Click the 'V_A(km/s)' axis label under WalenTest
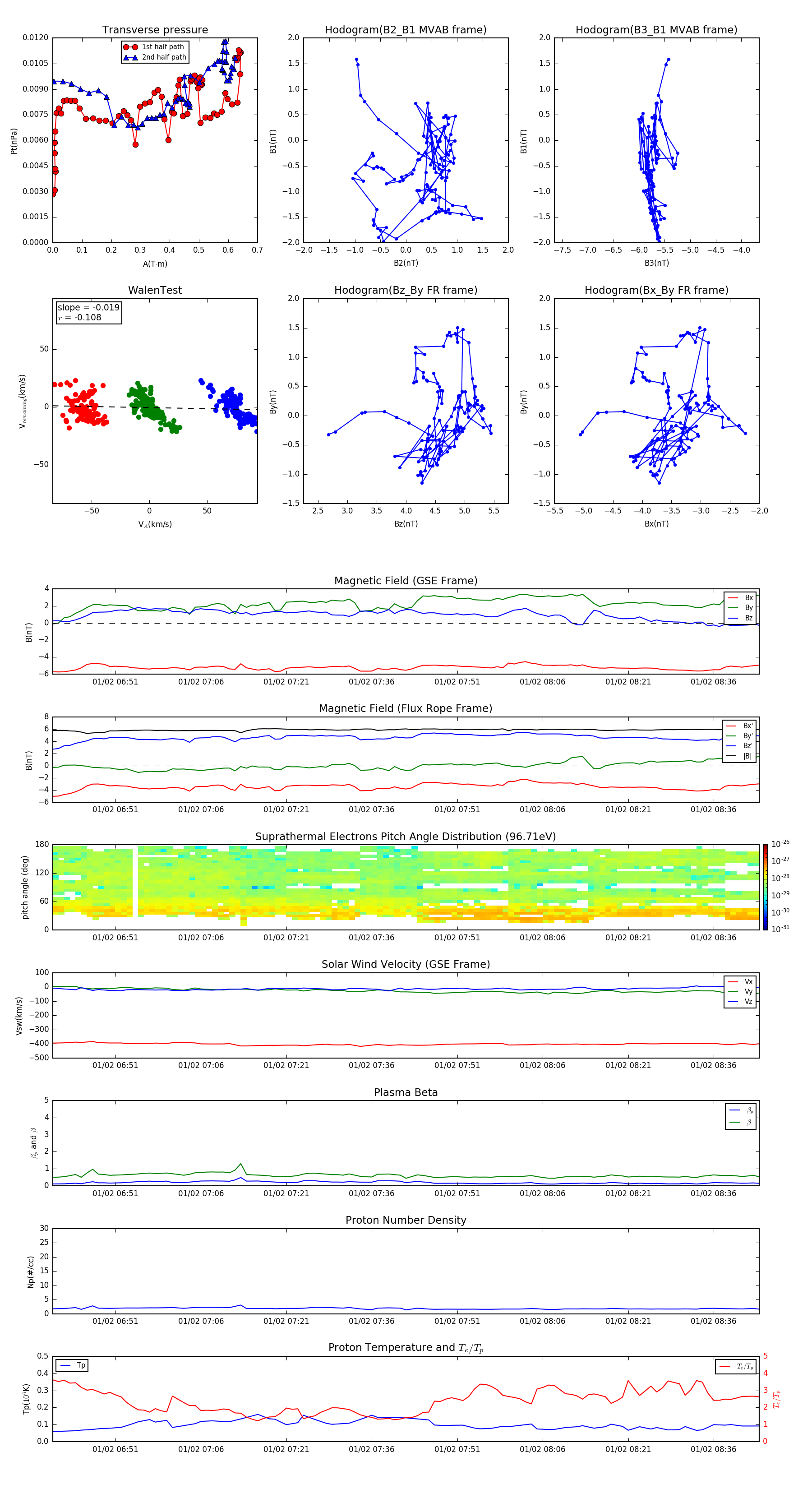 coord(155,524)
